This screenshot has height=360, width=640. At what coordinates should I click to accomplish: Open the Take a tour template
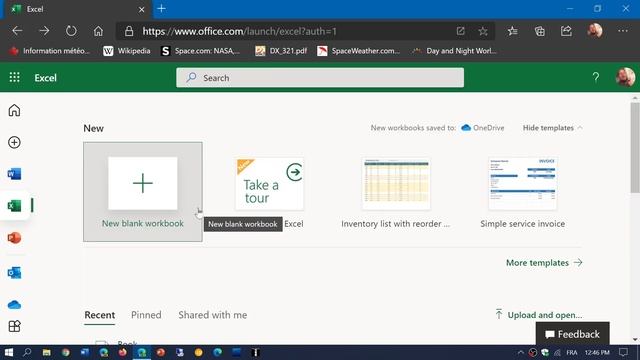pos(269,184)
